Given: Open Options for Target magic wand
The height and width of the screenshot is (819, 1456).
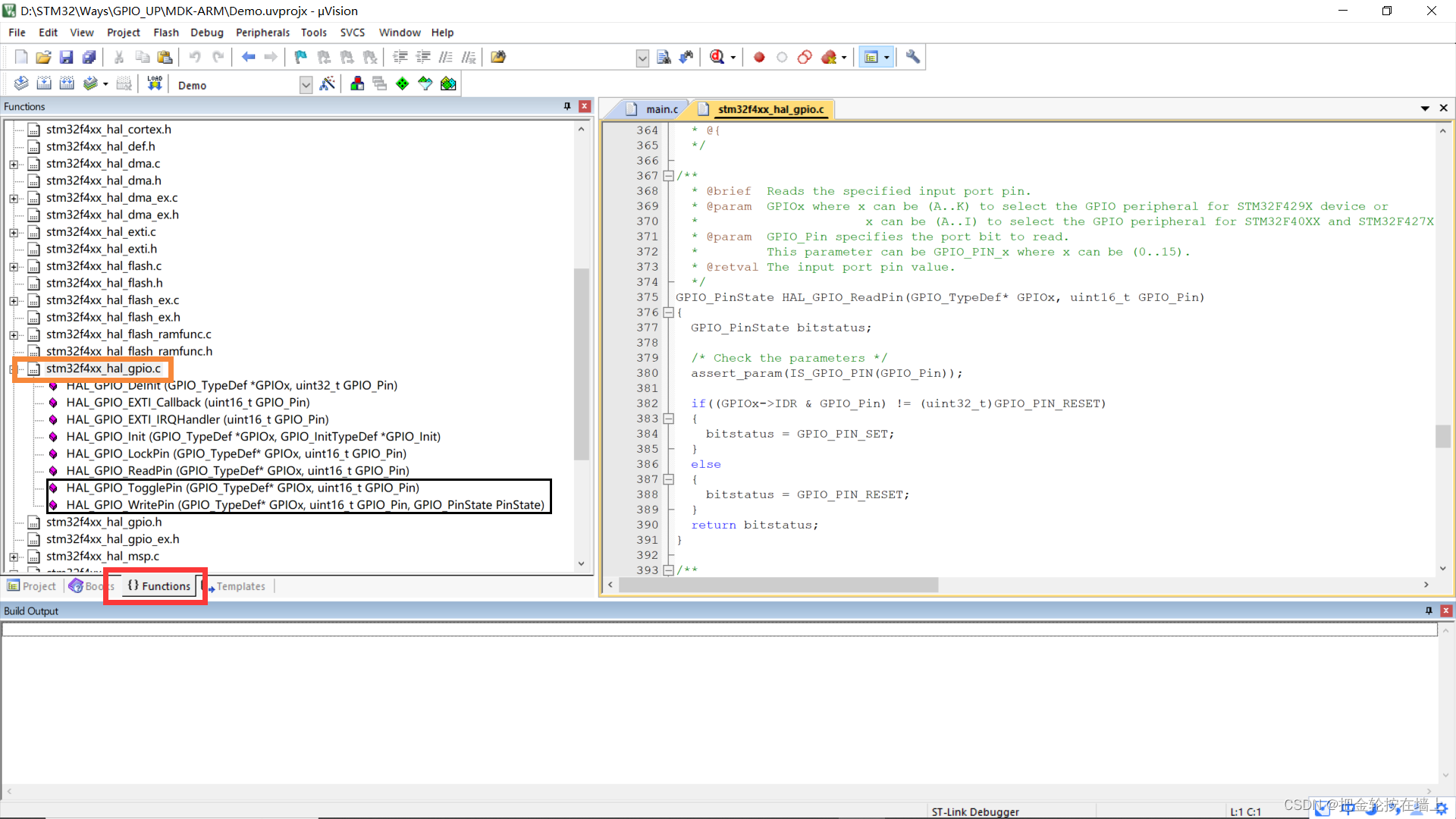Looking at the screenshot, I should click(x=328, y=83).
